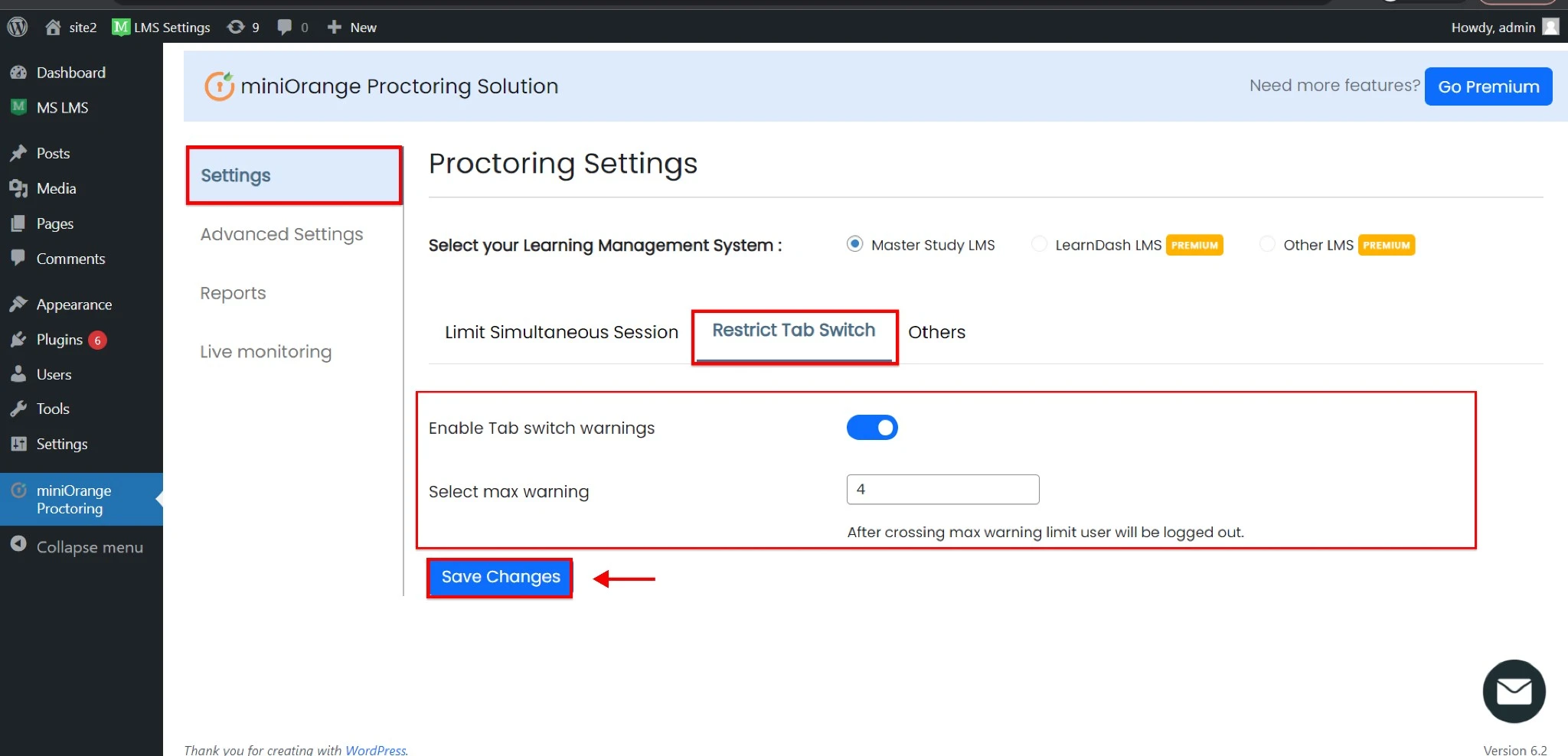
Task: Click the Version 6.2 footer text
Action: pyautogui.click(x=1515, y=750)
